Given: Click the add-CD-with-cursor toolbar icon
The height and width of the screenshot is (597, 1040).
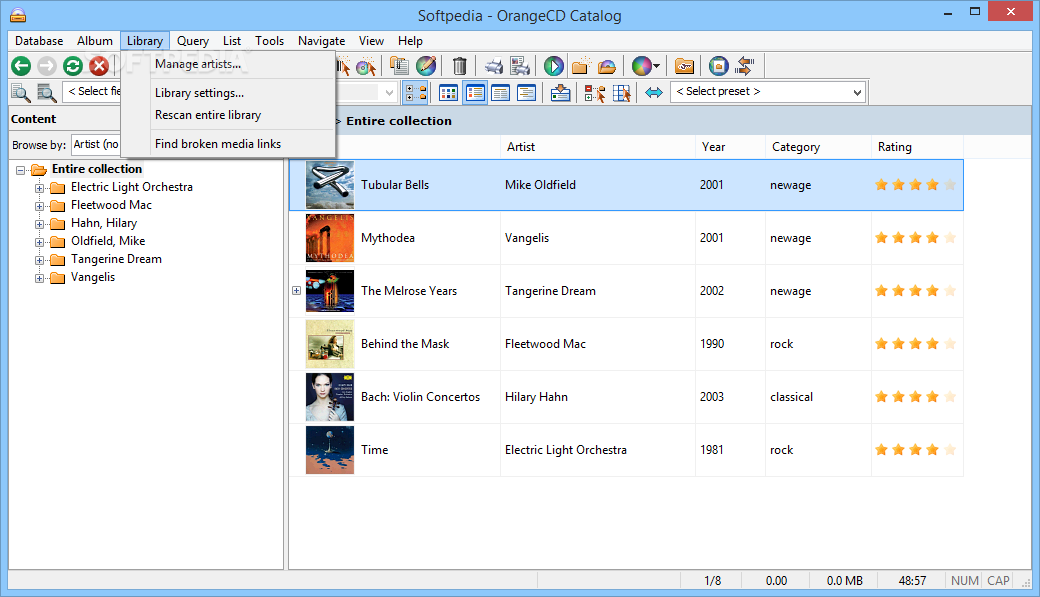Looking at the screenshot, I should pyautogui.click(x=365, y=66).
